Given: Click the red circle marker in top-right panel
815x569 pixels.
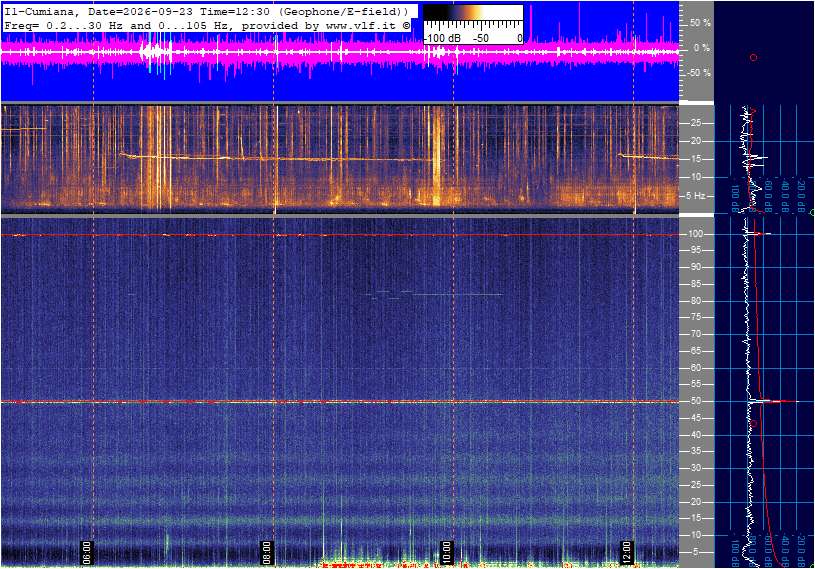Looking at the screenshot, I should coord(753,58).
